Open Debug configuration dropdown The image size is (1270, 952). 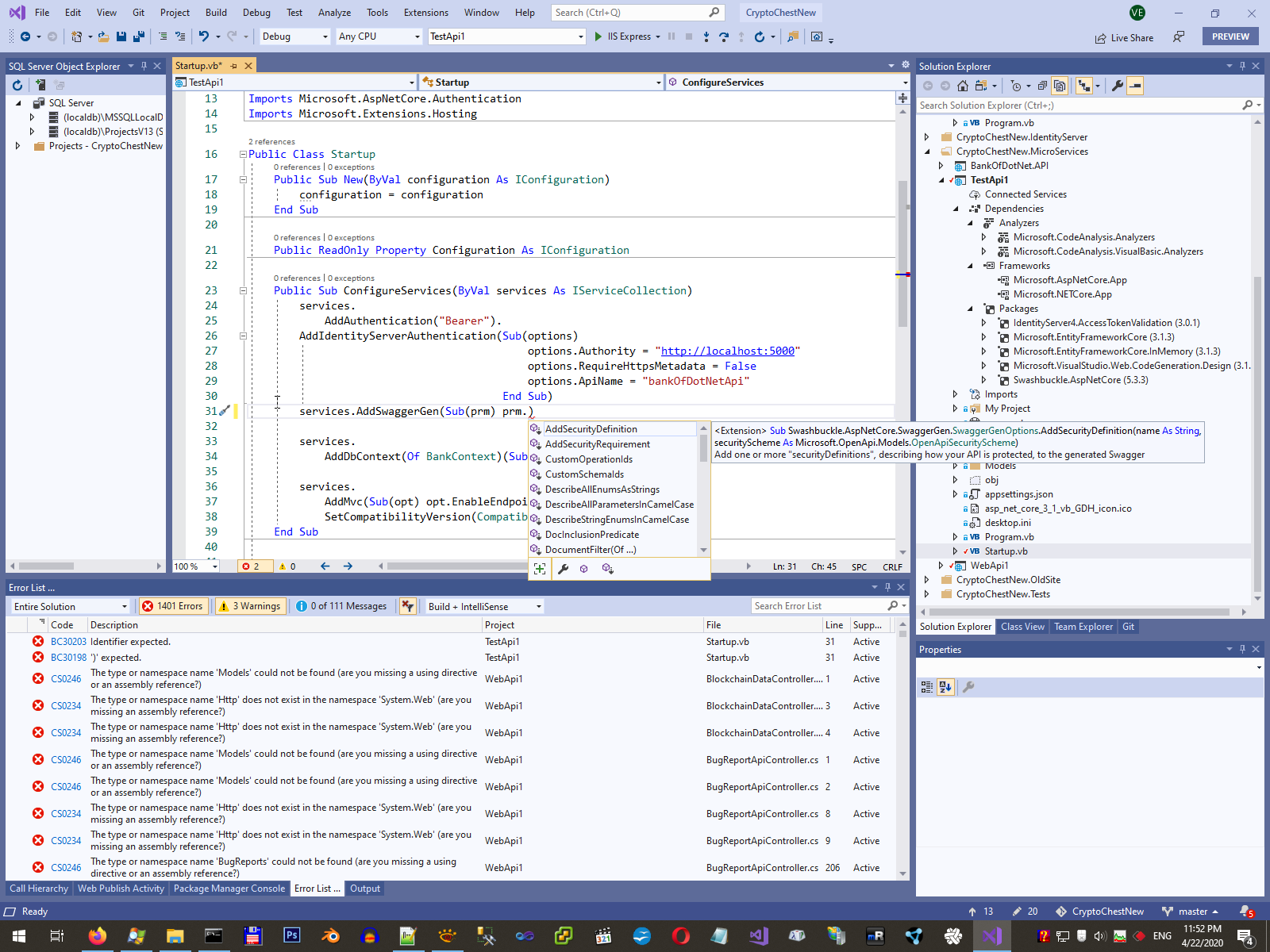294,36
